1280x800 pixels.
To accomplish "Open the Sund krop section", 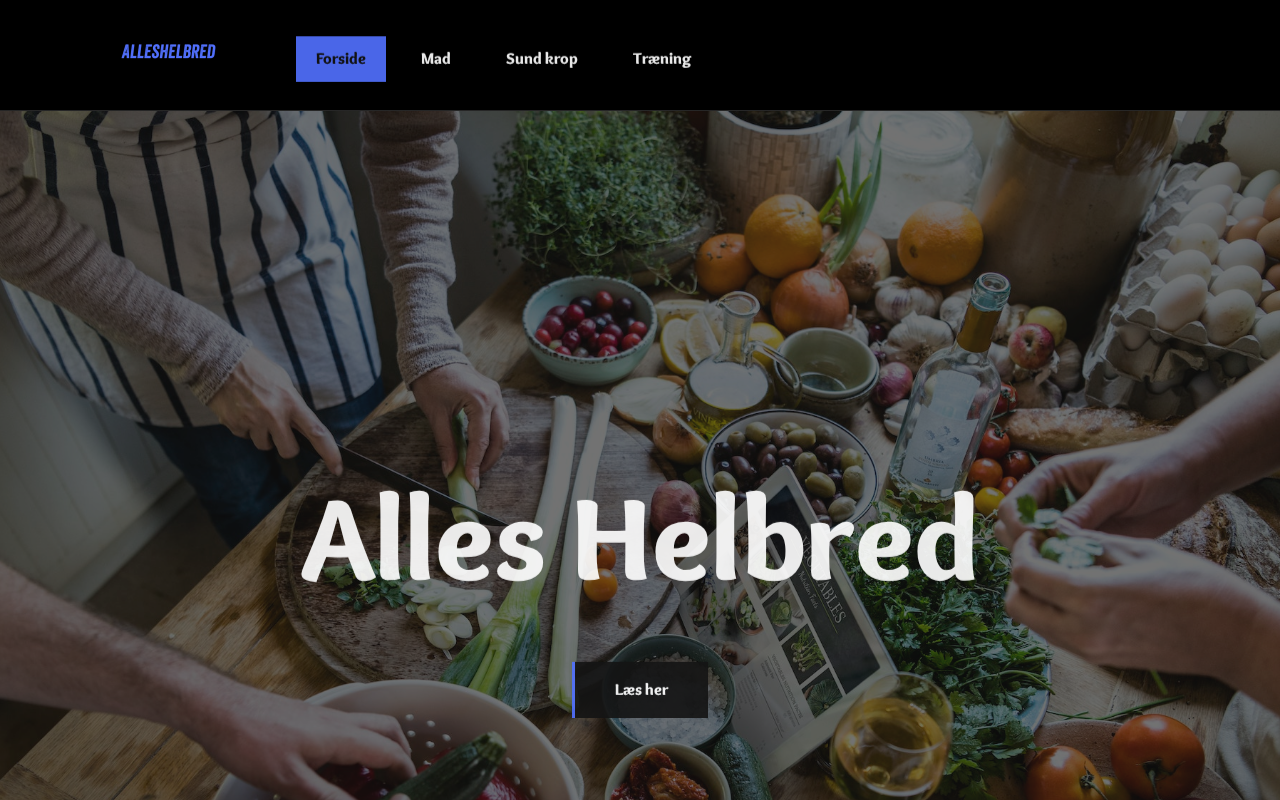I will [x=542, y=59].
